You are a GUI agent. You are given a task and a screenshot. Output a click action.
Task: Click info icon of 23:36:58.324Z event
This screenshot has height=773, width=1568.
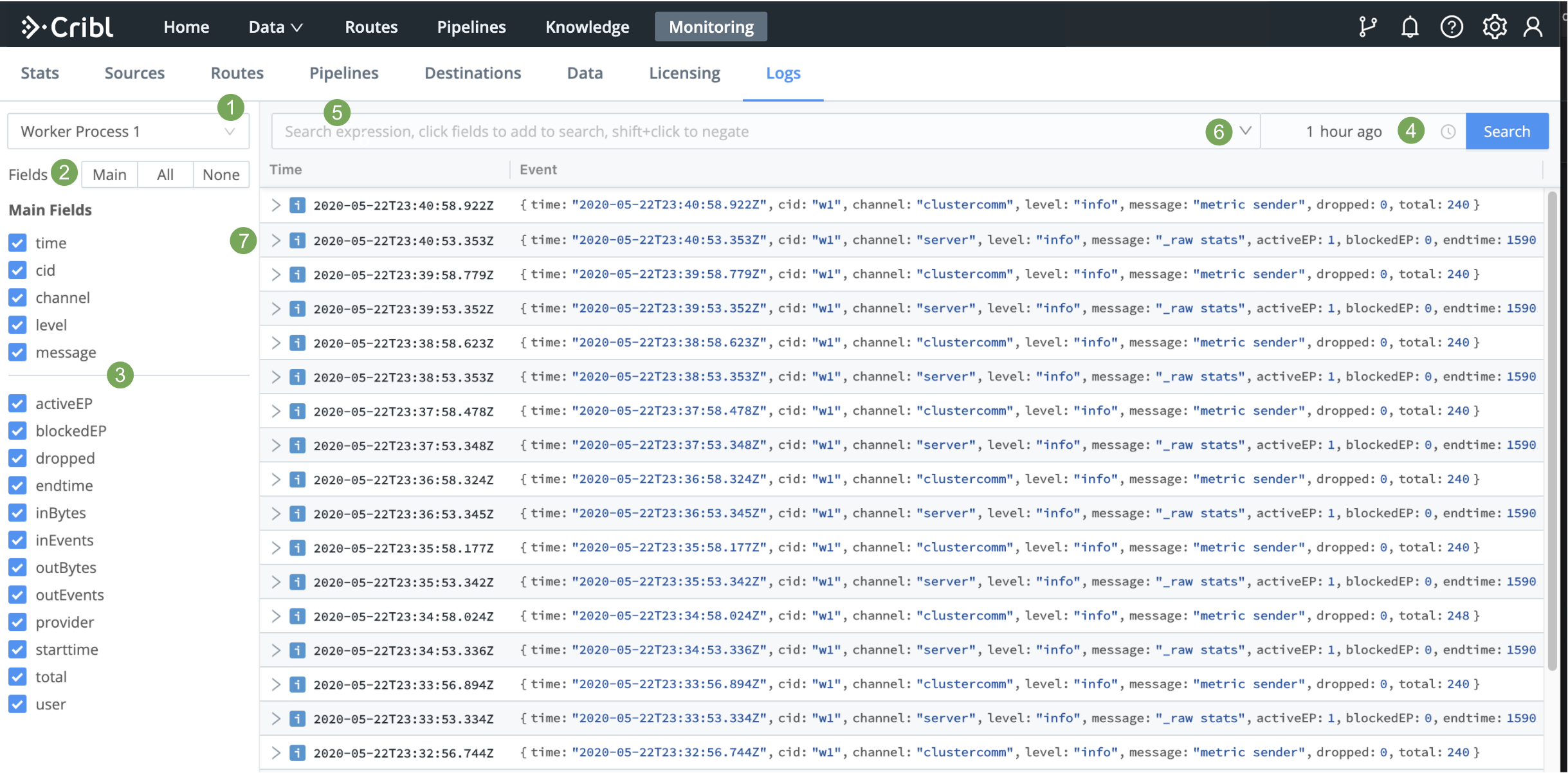[297, 479]
